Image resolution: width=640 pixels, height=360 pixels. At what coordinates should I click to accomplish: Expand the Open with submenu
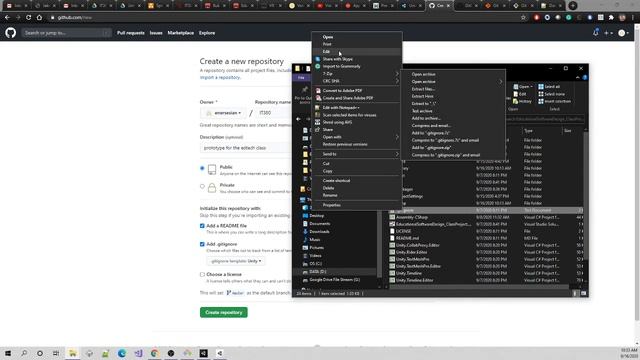(x=357, y=137)
